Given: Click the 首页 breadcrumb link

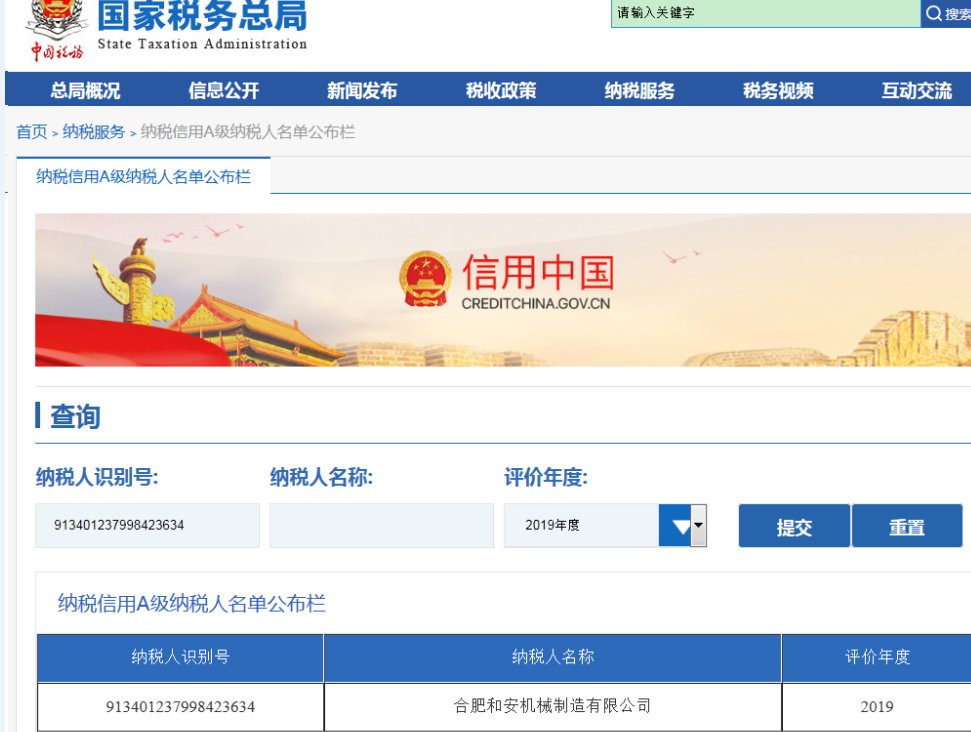Looking at the screenshot, I should (31, 132).
